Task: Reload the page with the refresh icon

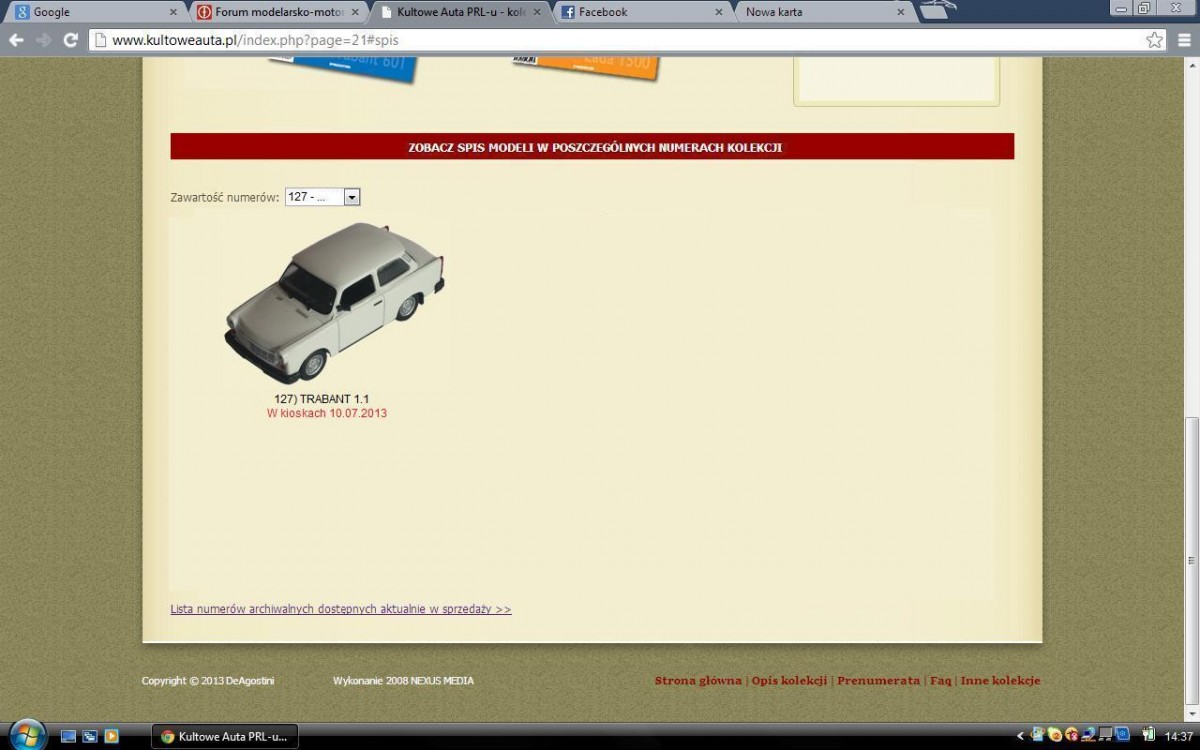Action: 70,40
